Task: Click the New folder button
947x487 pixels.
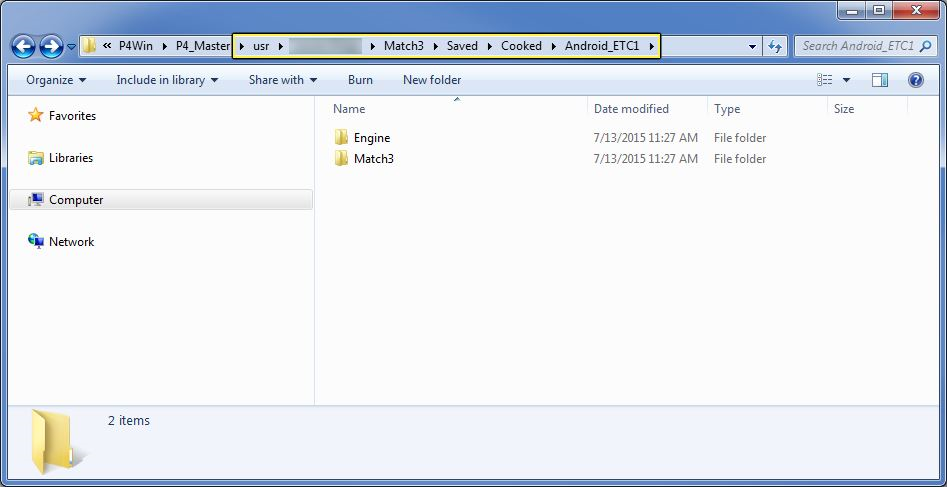Action: point(432,80)
